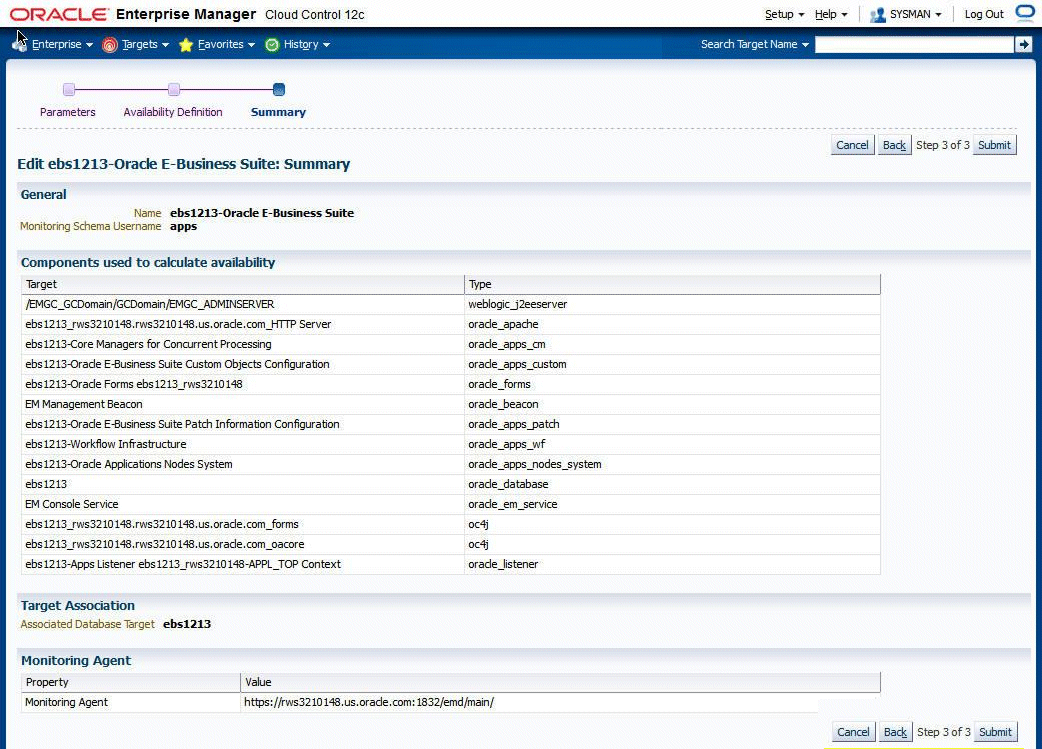1042x749 pixels.
Task: Click the Value column header
Action: (560, 683)
